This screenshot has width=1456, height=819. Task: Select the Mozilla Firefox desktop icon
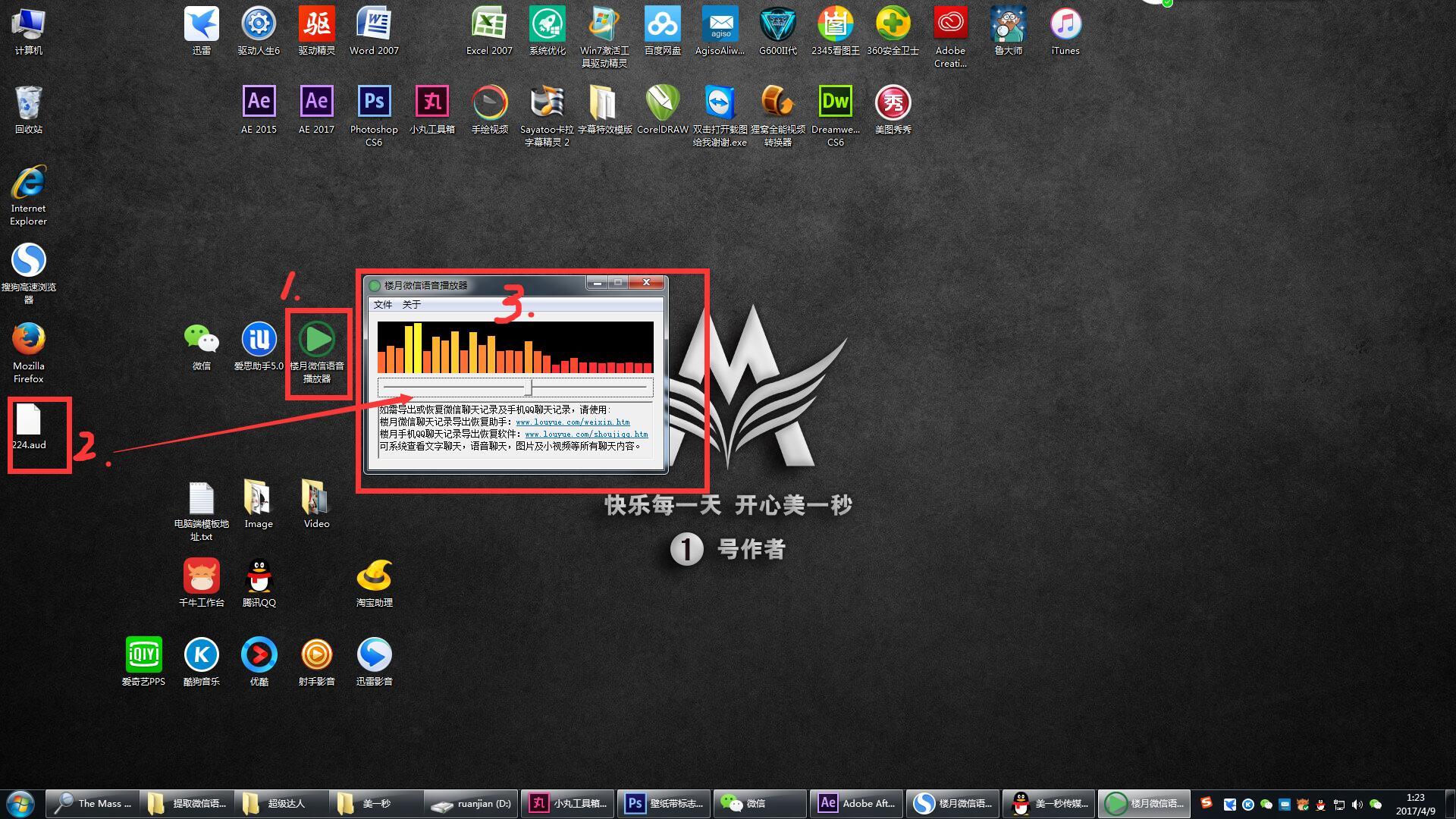tap(29, 353)
